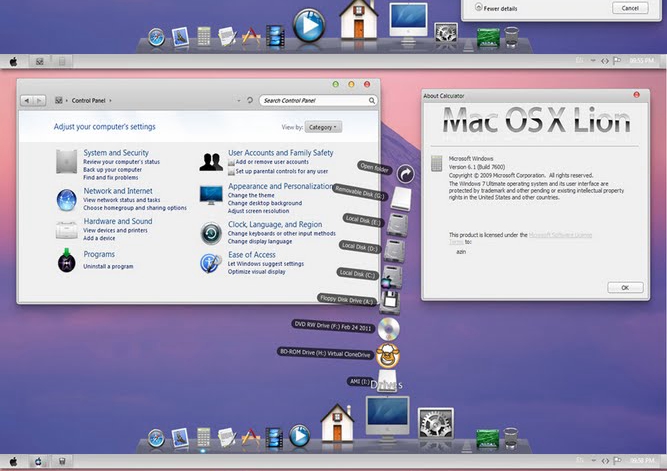Open BD-ROM Drive (H:) Virtual CloneDrive icon
667x471 pixels.
tap(388, 355)
